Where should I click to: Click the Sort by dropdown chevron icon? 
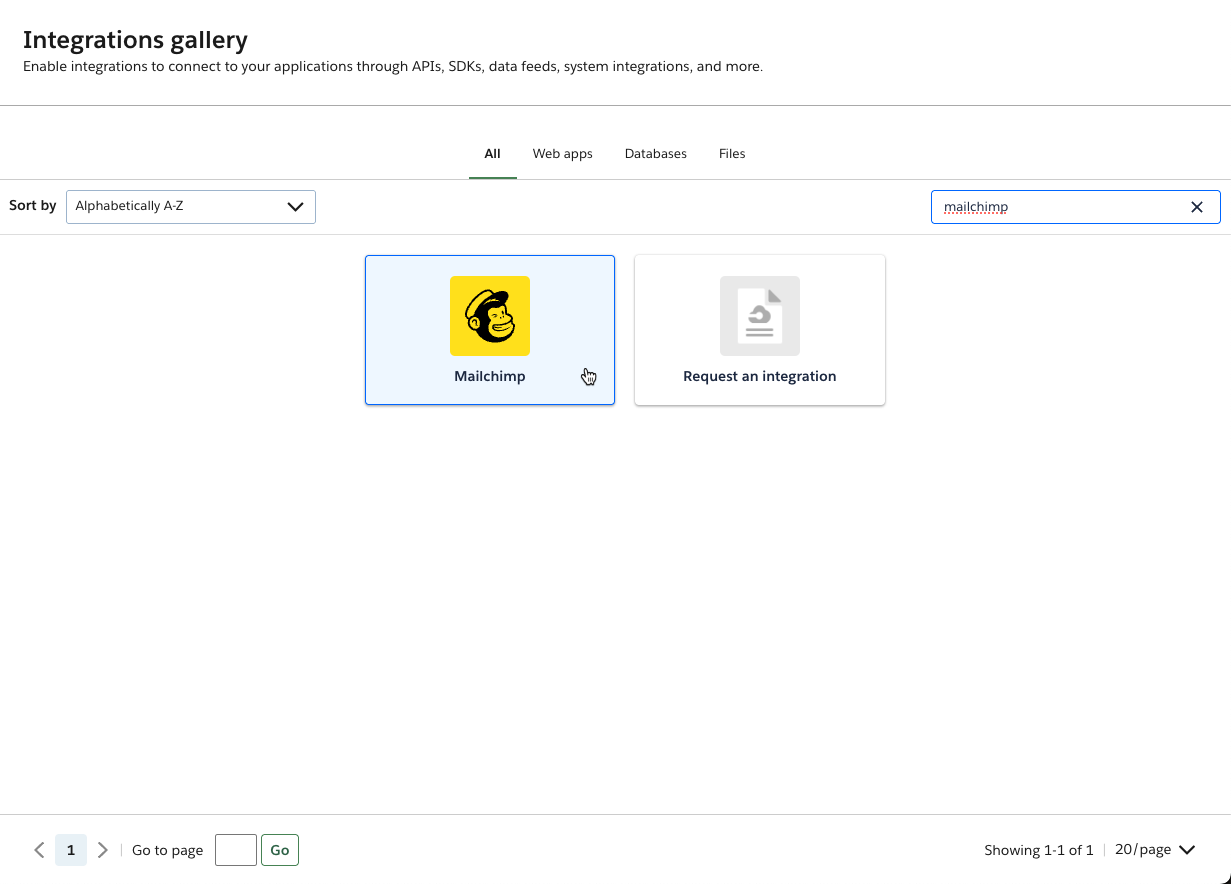pos(295,206)
